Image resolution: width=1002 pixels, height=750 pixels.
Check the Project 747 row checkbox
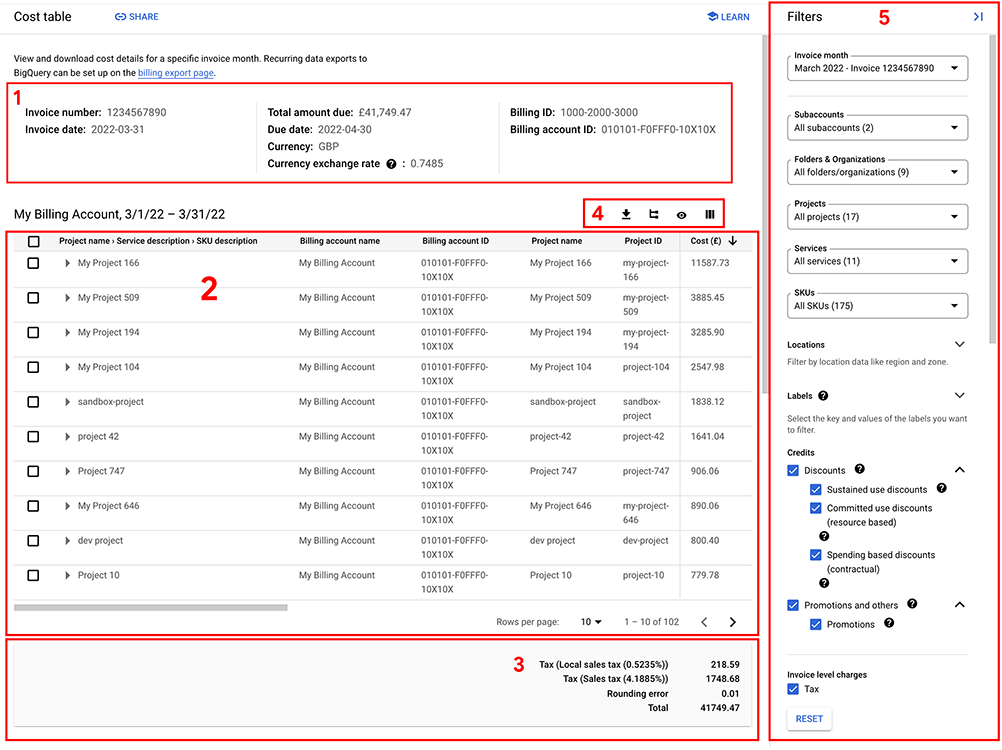click(x=33, y=471)
